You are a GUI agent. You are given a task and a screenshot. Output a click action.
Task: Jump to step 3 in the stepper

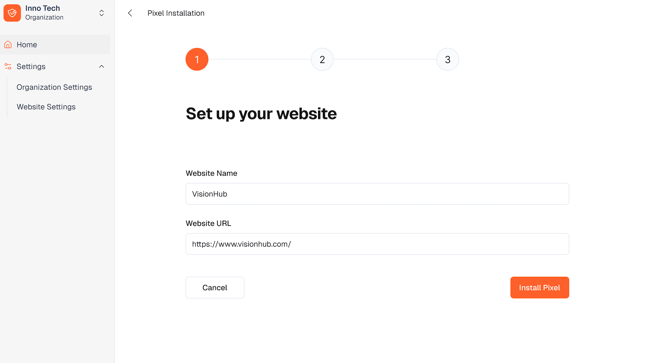click(x=447, y=59)
